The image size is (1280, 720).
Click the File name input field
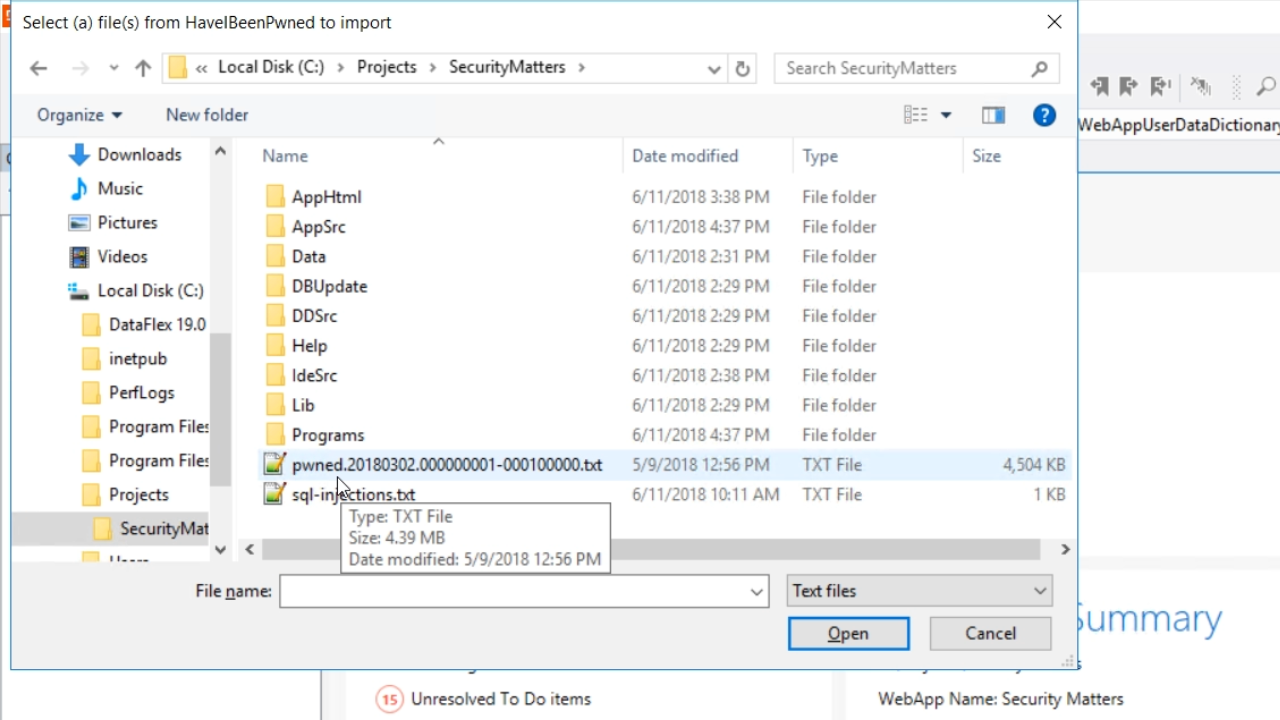tap(512, 591)
